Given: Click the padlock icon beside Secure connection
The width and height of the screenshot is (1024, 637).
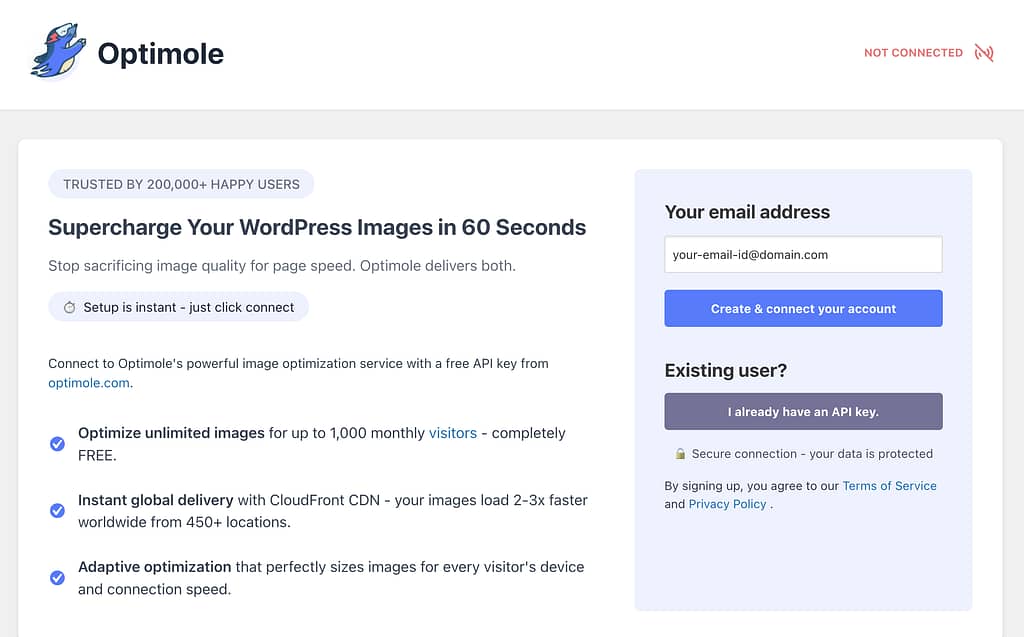Looking at the screenshot, I should 680,453.
